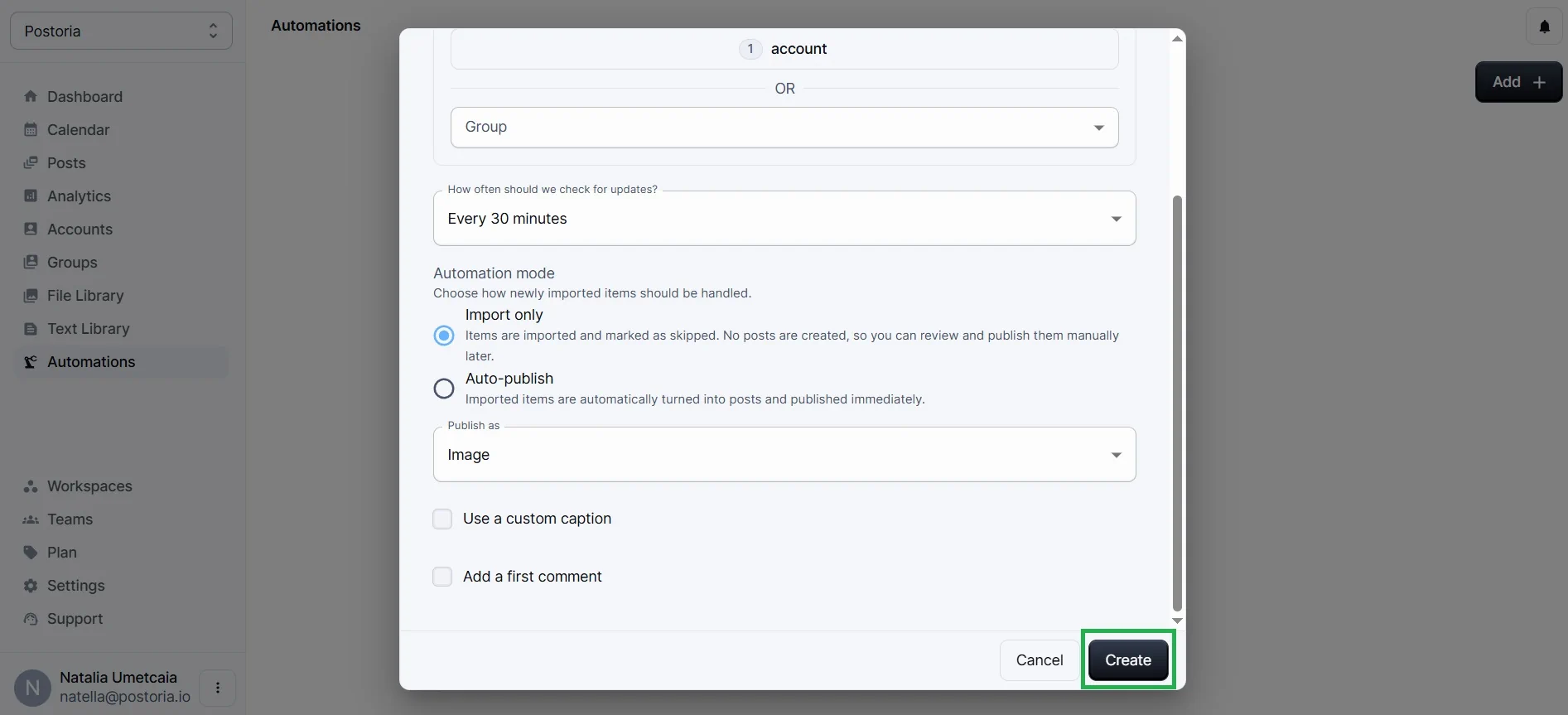This screenshot has width=1568, height=715.
Task: Open Support link in sidebar
Action: click(121, 618)
